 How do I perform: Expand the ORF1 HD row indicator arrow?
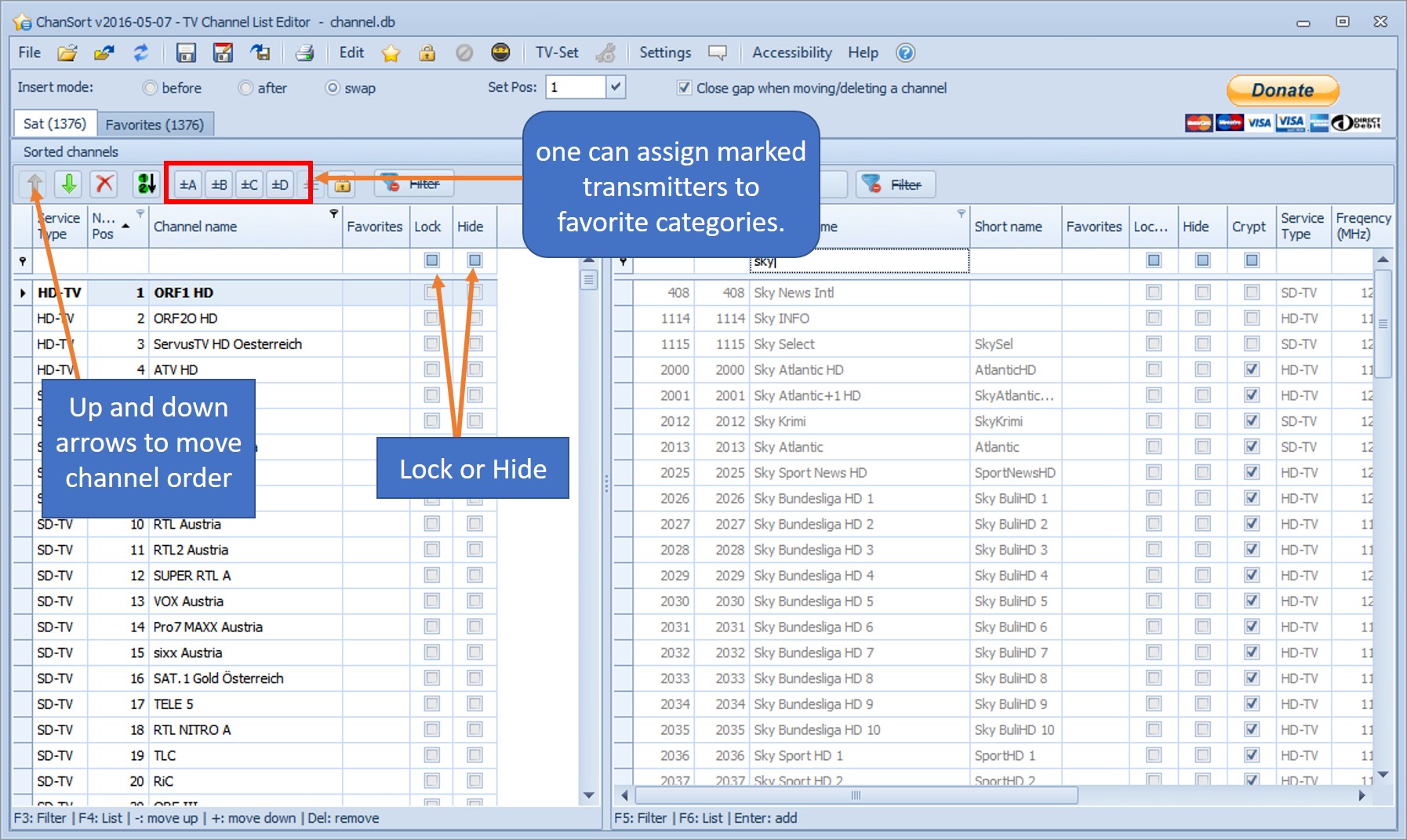tap(23, 293)
